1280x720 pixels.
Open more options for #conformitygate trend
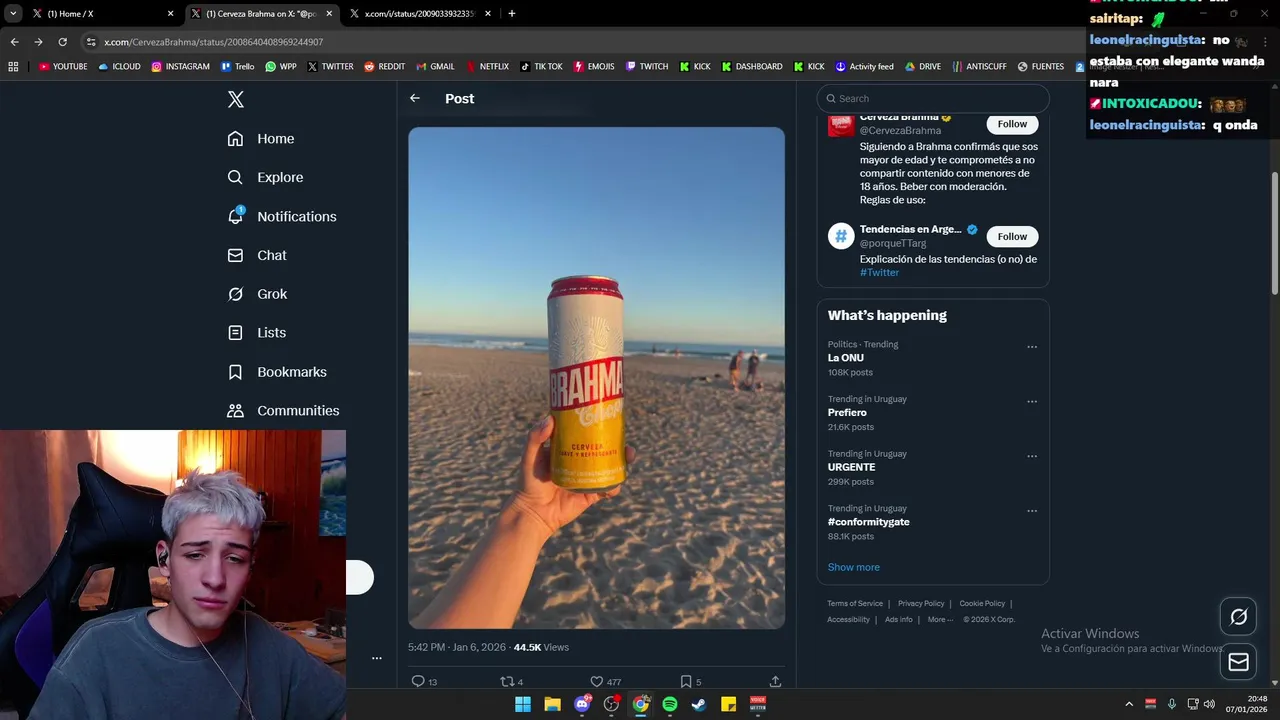click(1032, 511)
